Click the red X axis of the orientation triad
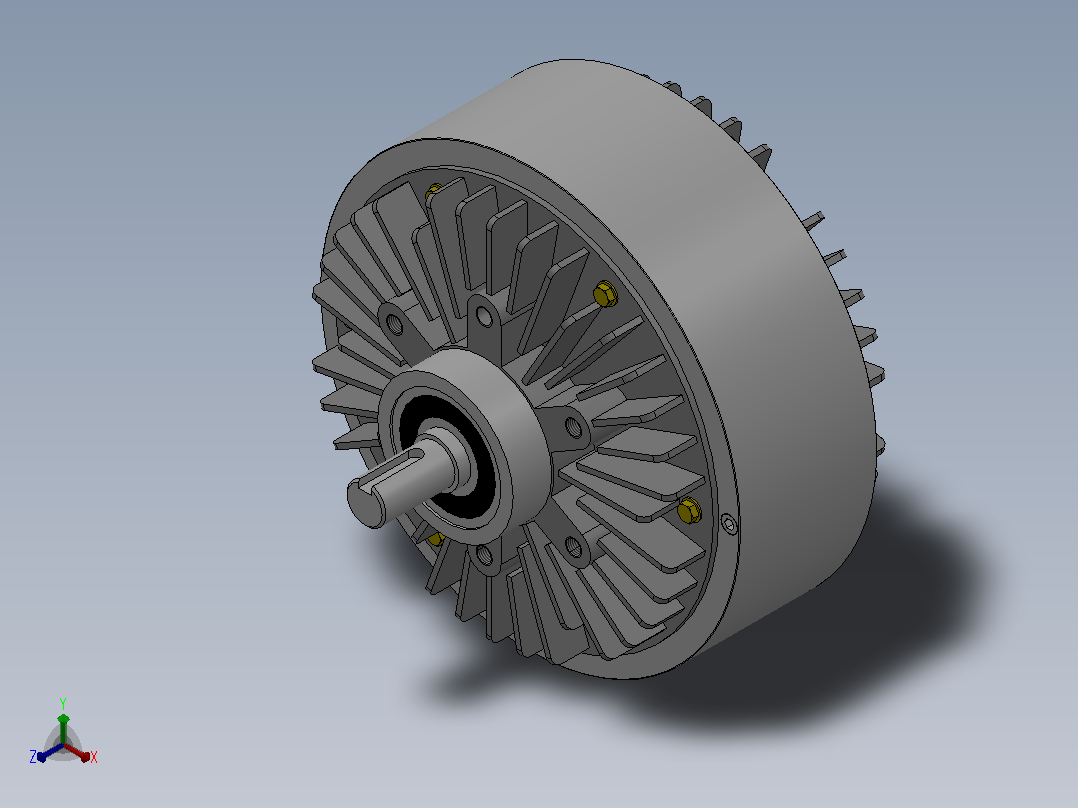This screenshot has width=1078, height=808. click(79, 752)
